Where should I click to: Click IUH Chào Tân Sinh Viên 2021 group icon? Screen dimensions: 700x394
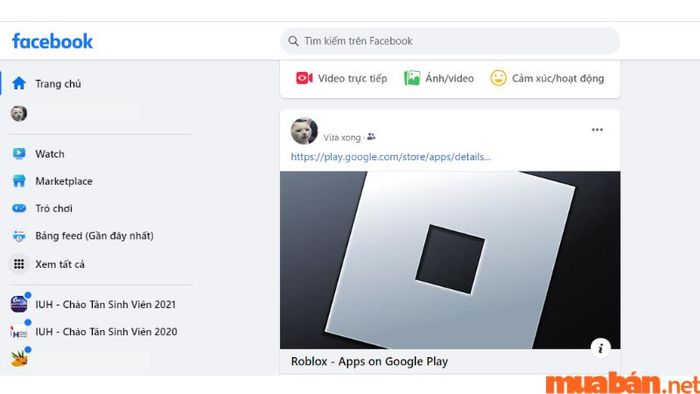click(19, 304)
